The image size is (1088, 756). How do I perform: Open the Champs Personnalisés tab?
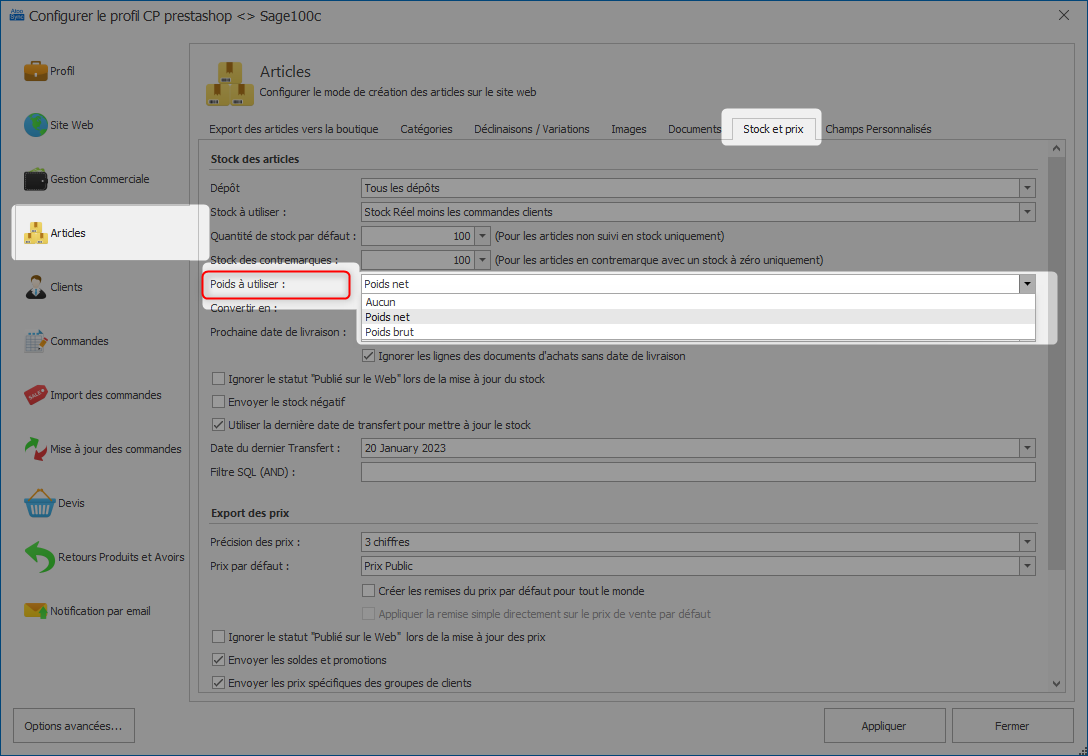tap(878, 129)
